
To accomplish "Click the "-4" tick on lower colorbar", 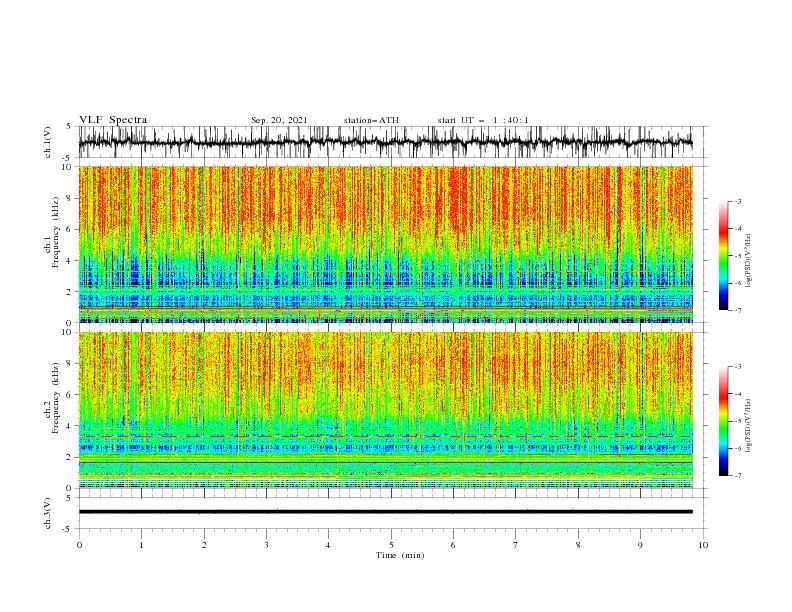I will [737, 394].
